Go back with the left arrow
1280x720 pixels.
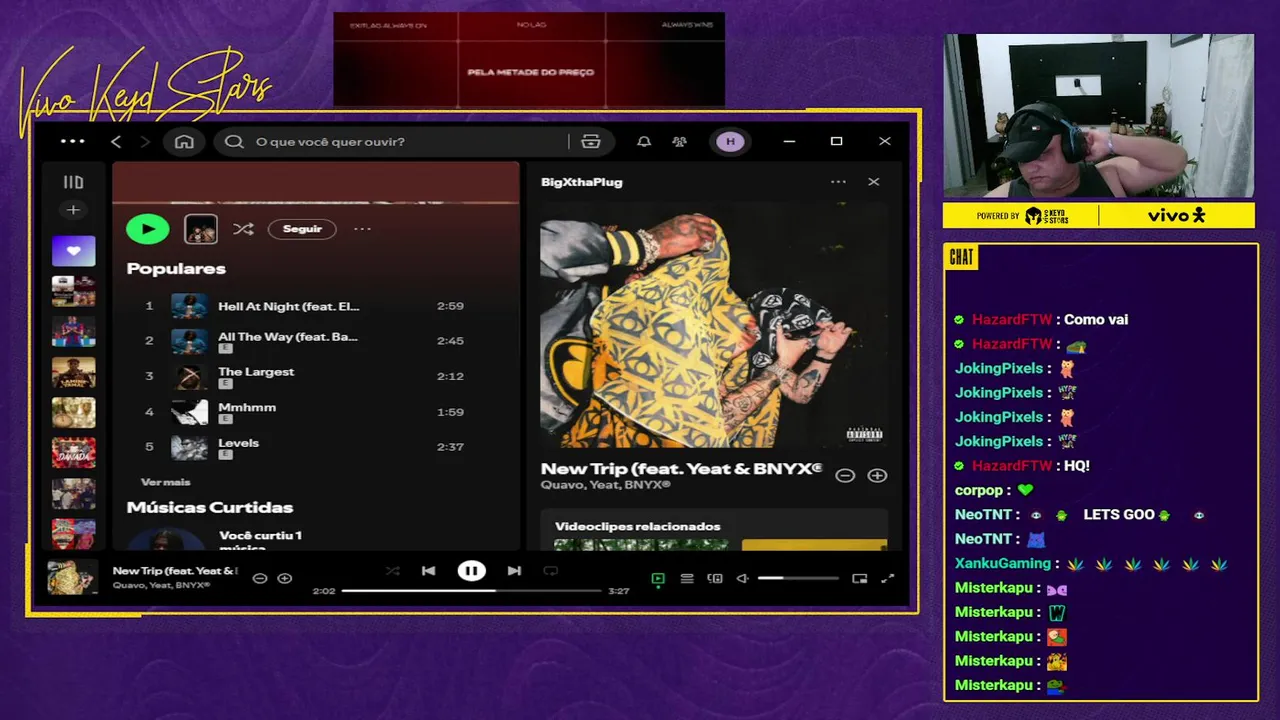tap(116, 142)
